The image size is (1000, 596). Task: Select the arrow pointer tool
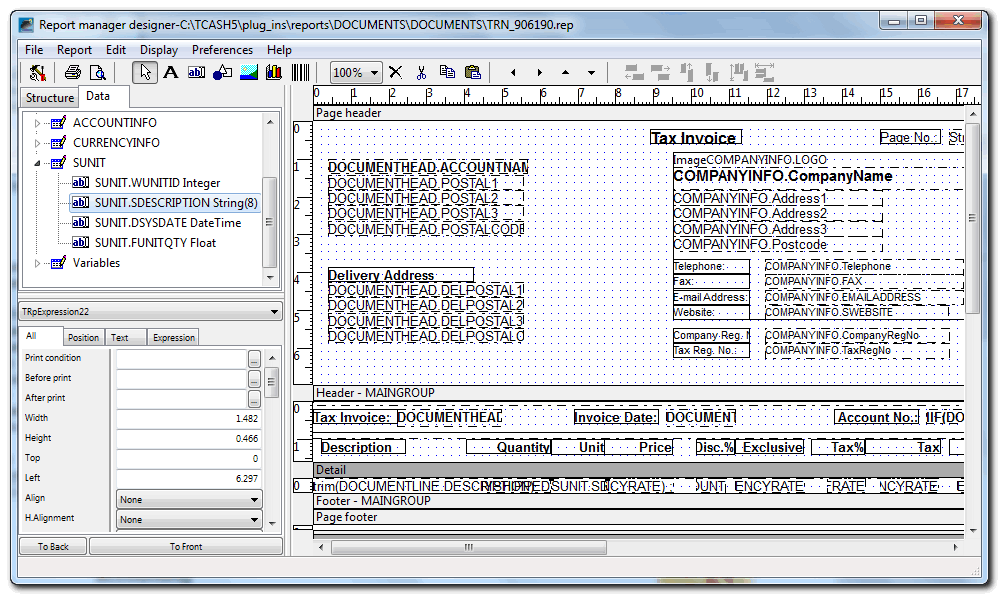pos(144,72)
